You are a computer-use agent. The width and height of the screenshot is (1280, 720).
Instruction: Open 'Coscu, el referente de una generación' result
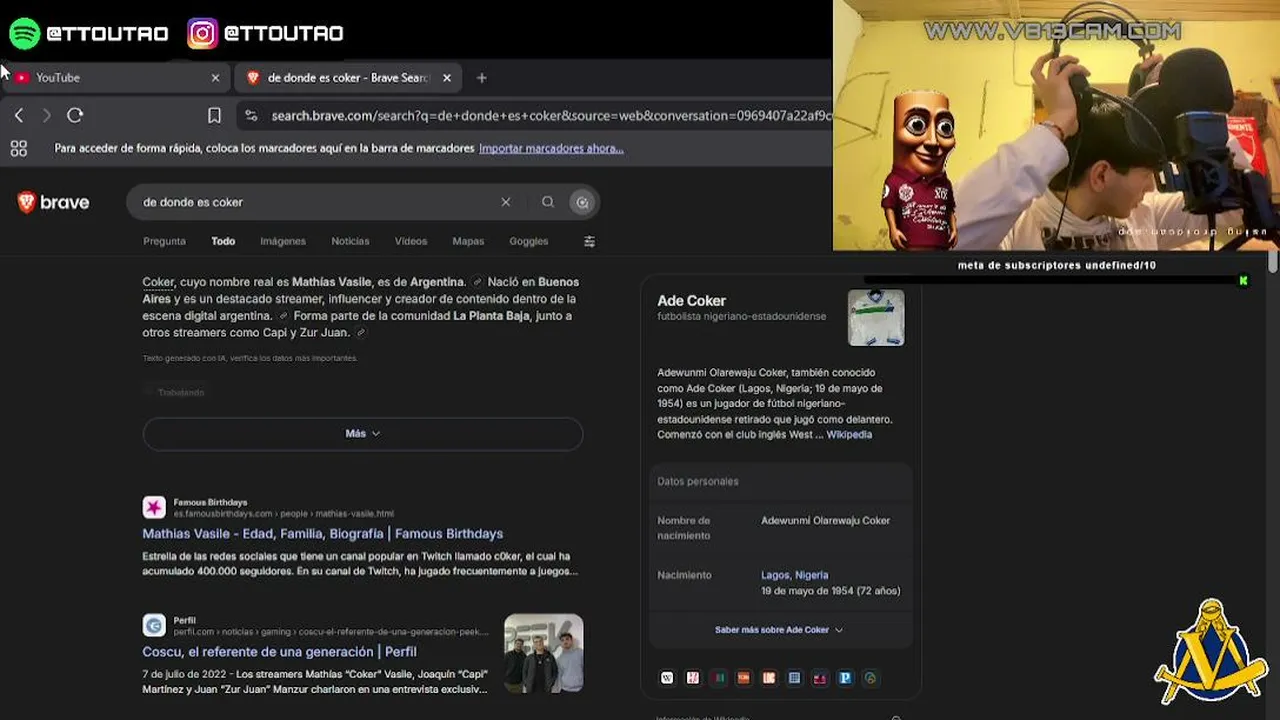click(280, 652)
